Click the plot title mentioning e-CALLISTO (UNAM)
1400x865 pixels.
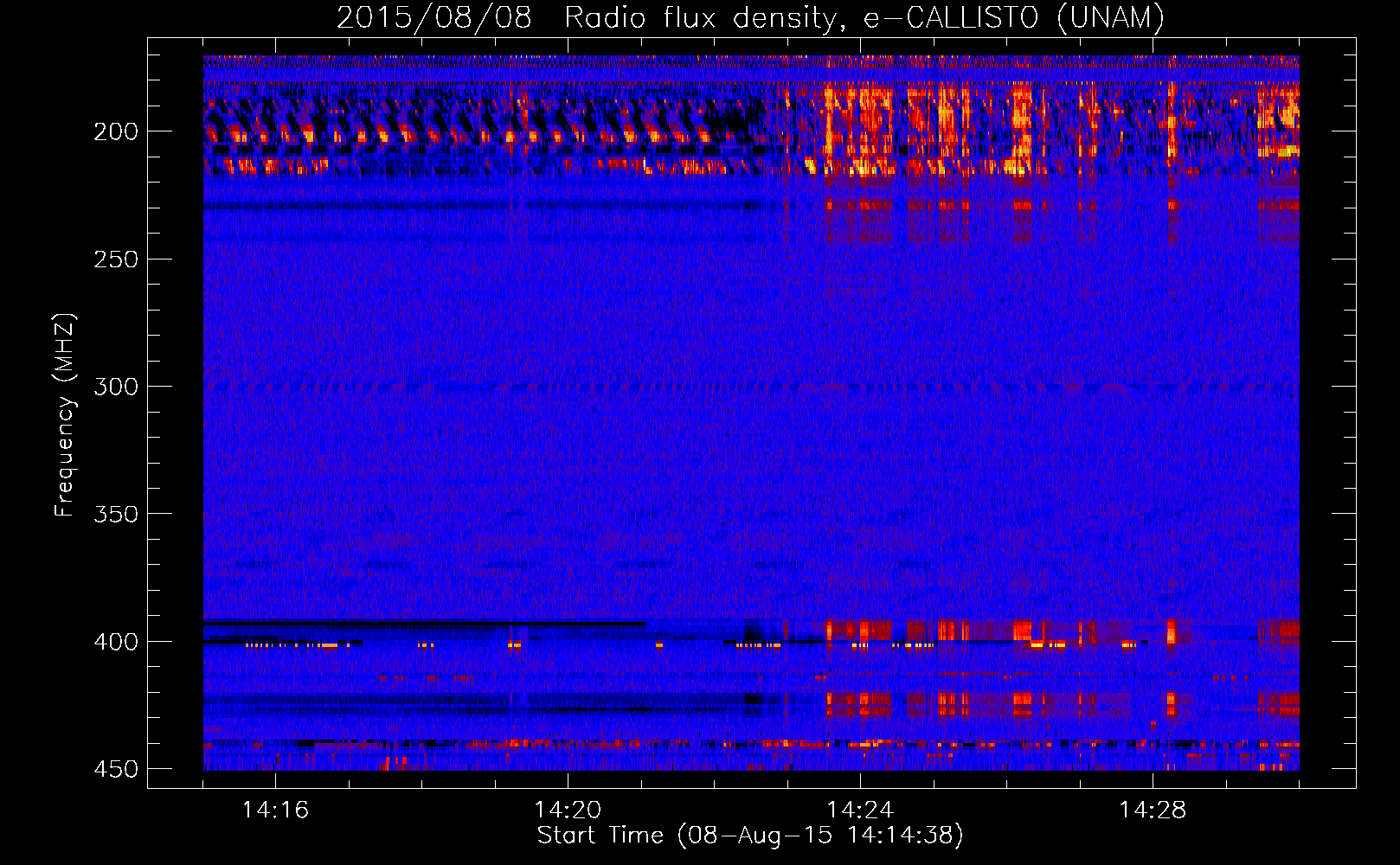click(750, 17)
